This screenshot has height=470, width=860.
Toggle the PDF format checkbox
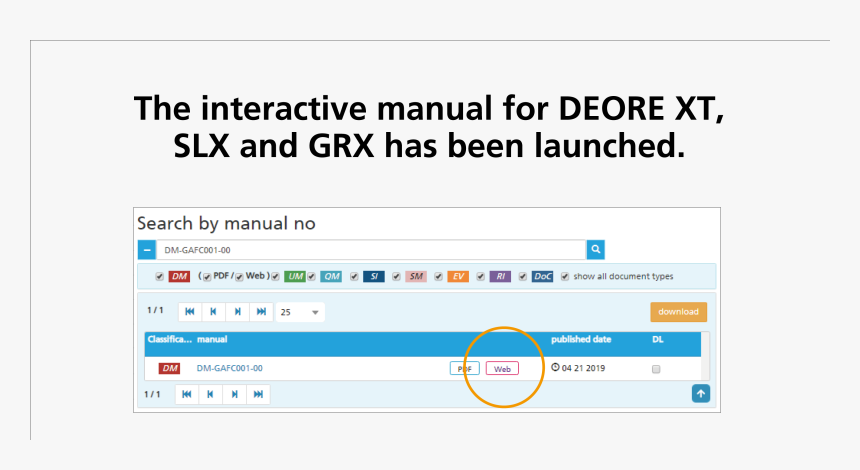(x=207, y=277)
